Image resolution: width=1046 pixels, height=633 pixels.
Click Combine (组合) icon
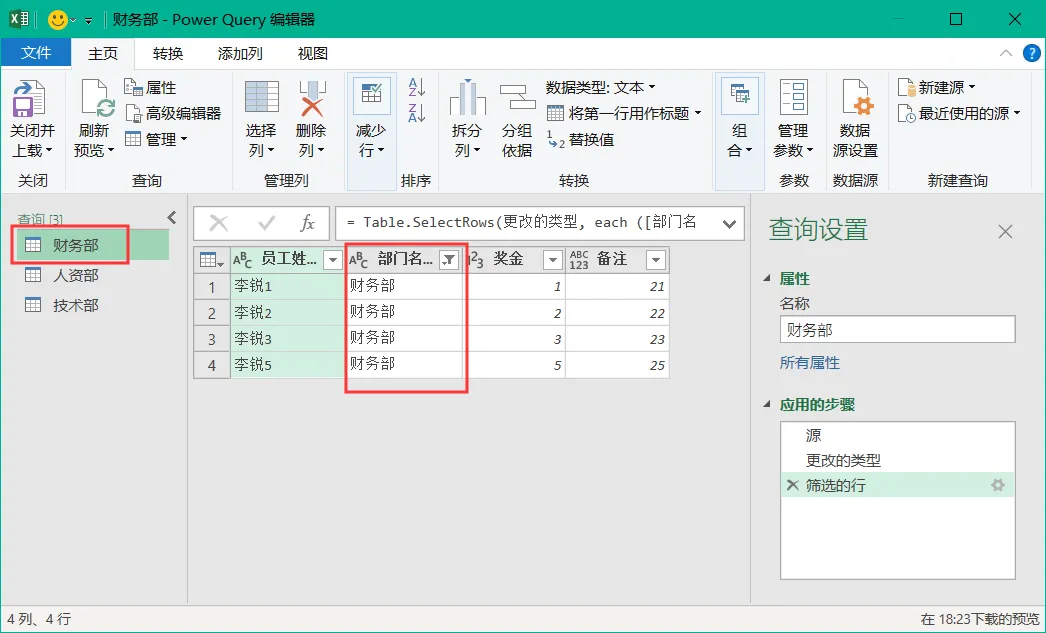coord(739,97)
